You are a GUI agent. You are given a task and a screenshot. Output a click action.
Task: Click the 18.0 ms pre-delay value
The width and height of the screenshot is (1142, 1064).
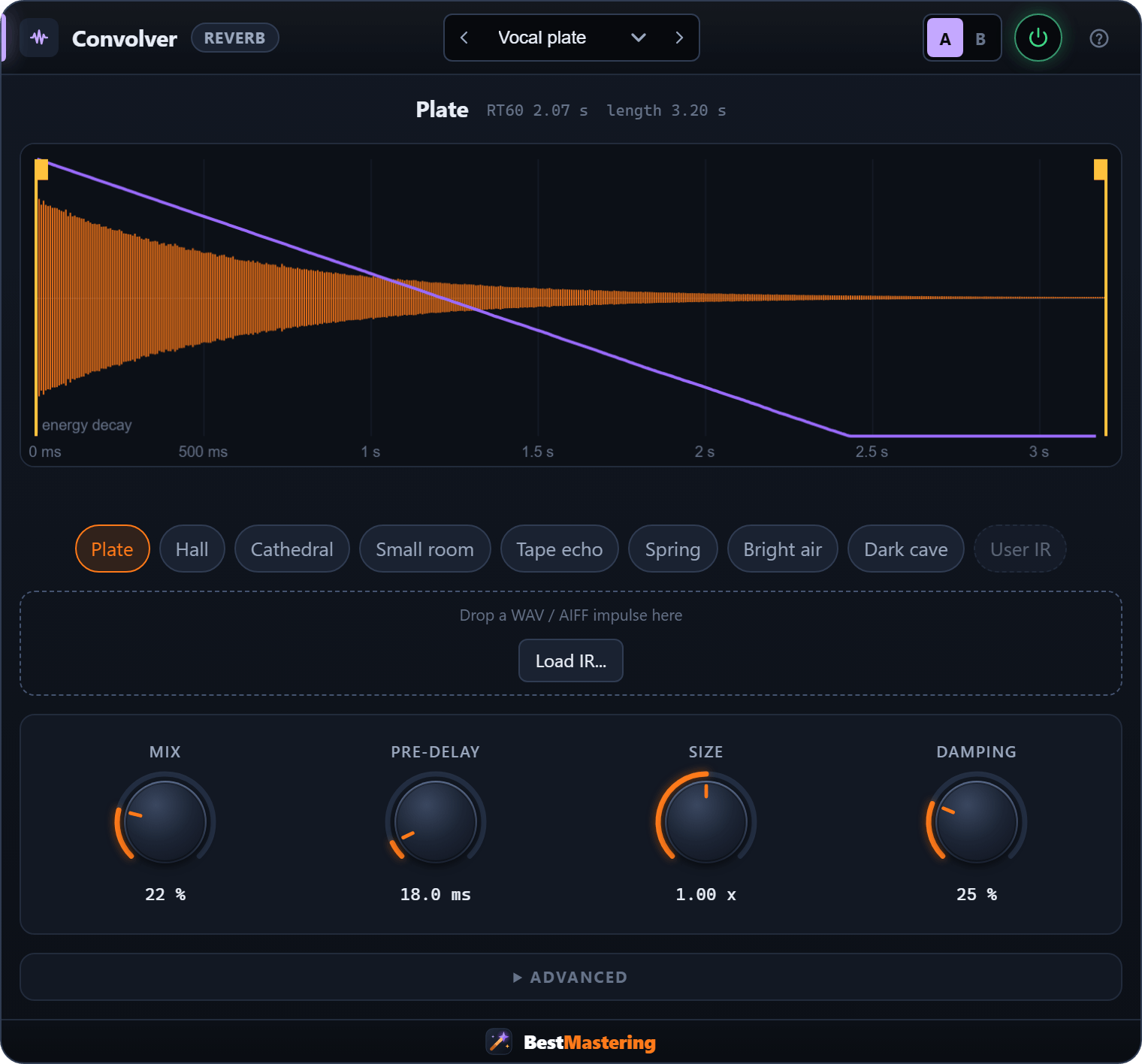[436, 894]
